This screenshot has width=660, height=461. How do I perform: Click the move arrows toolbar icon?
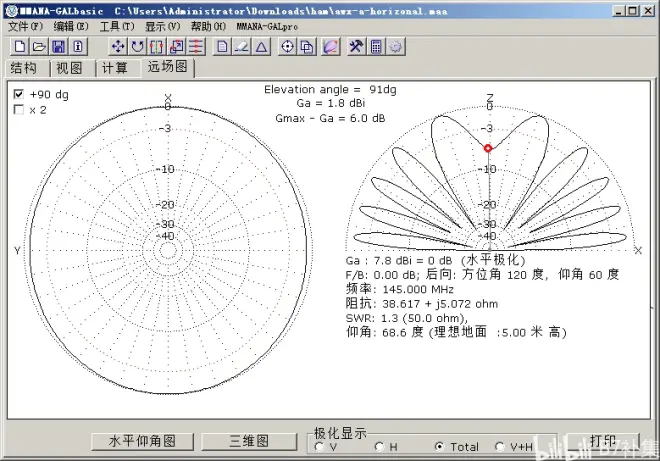coord(118,47)
